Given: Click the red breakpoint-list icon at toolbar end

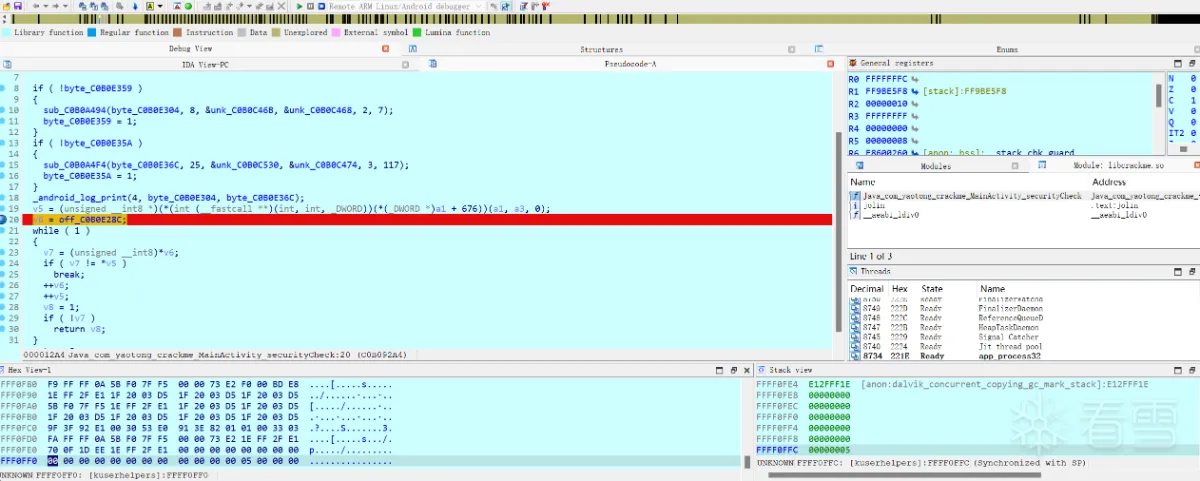Looking at the screenshot, I should pos(545,6).
